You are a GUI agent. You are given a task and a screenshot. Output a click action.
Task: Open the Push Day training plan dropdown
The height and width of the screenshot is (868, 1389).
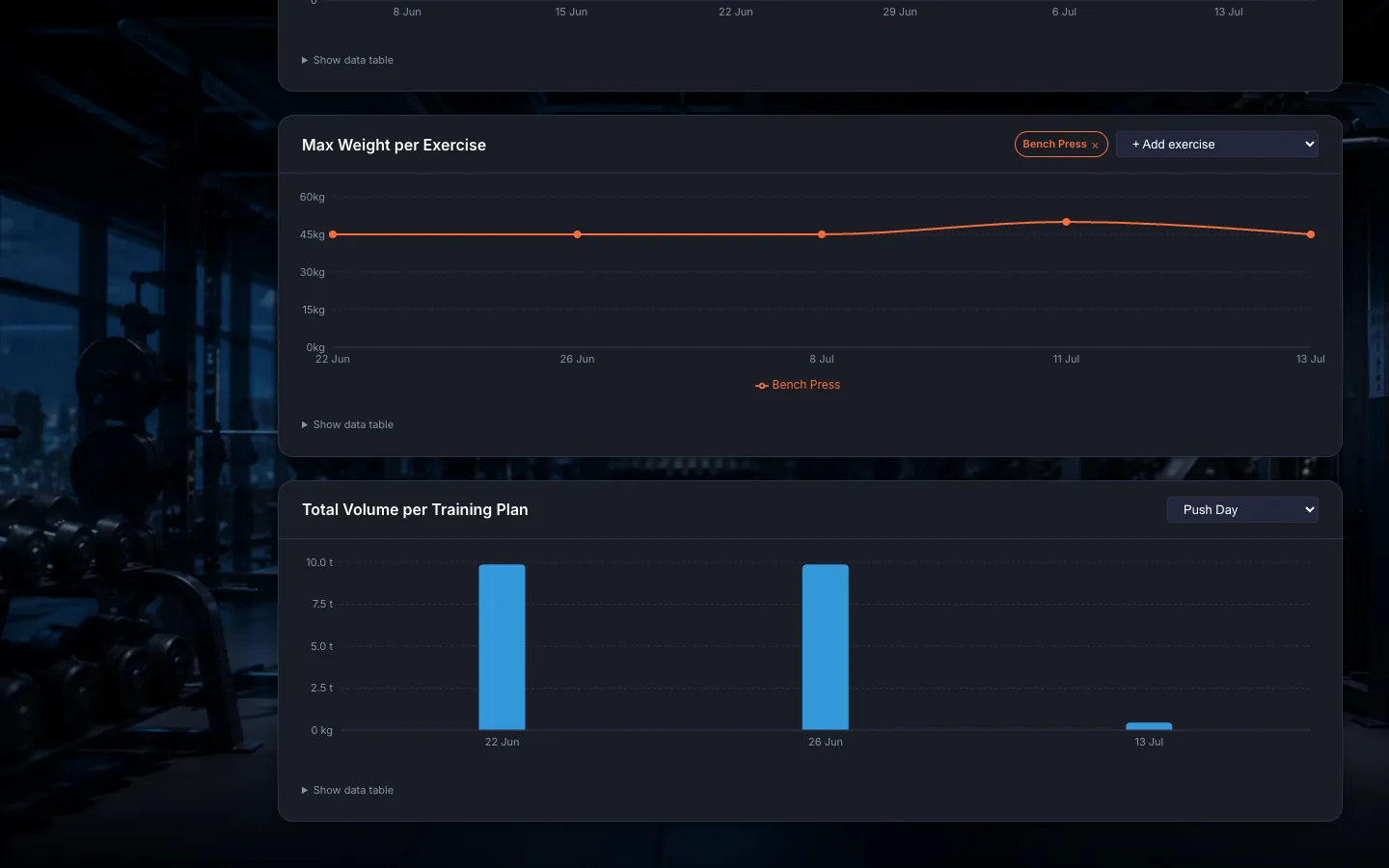(1242, 509)
